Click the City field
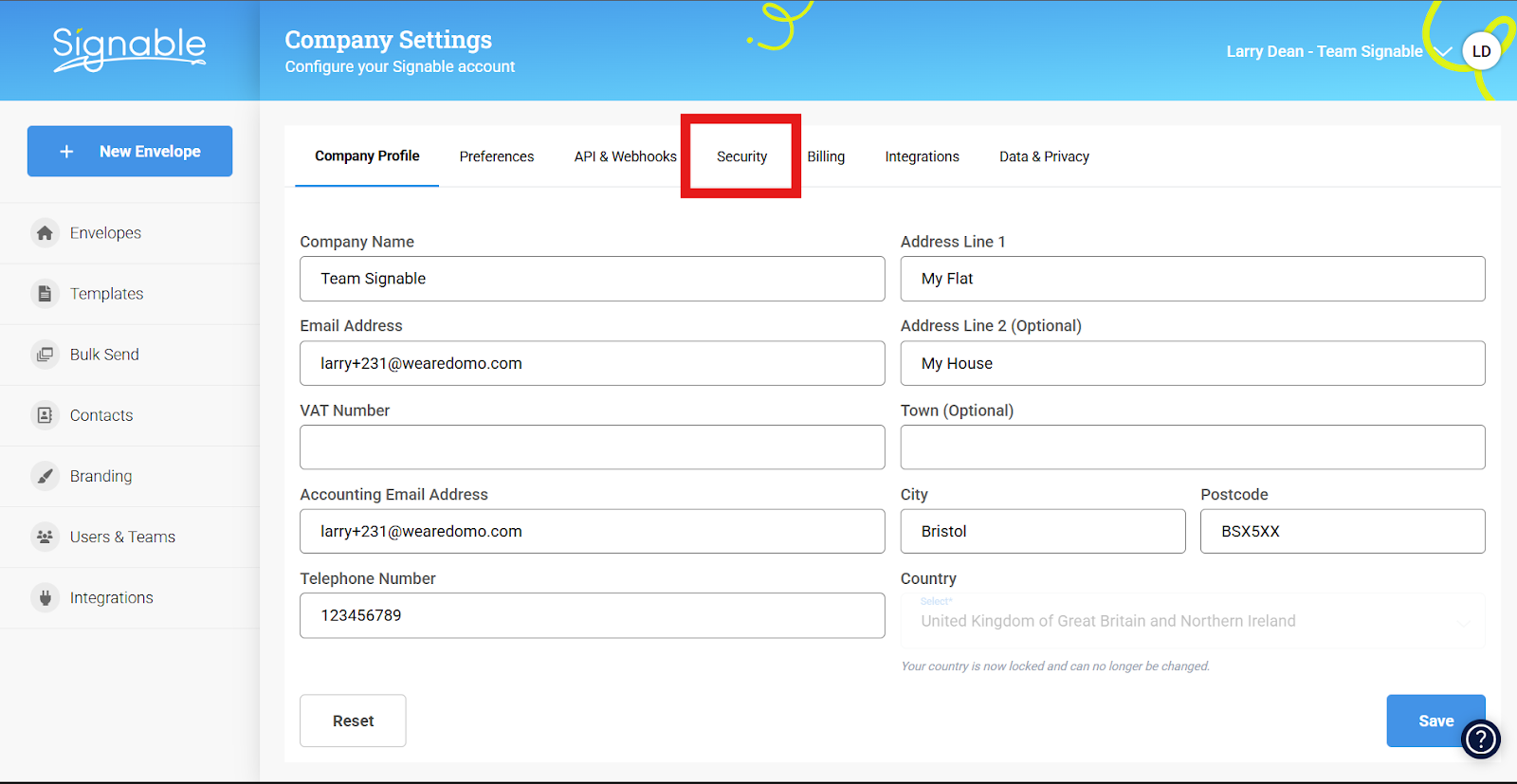1517x784 pixels. click(x=1043, y=531)
